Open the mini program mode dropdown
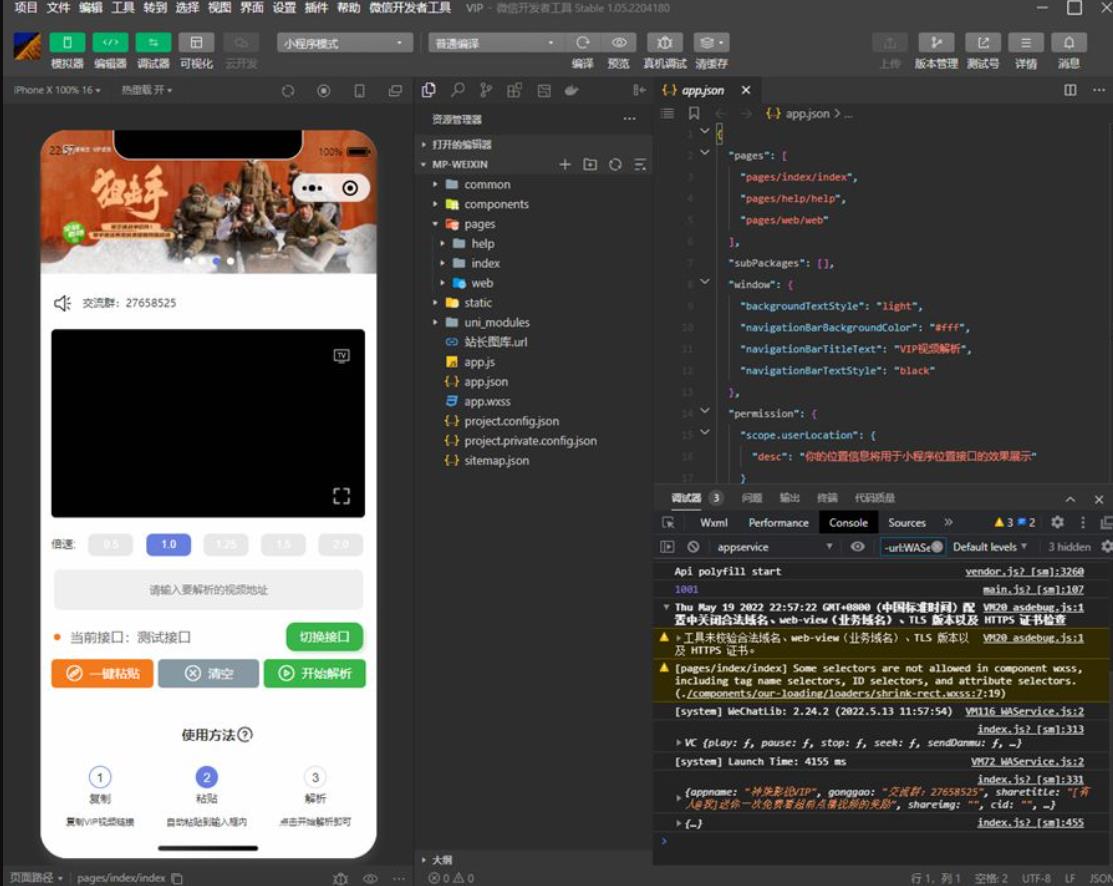Viewport: 1113px width, 886px height. point(345,43)
